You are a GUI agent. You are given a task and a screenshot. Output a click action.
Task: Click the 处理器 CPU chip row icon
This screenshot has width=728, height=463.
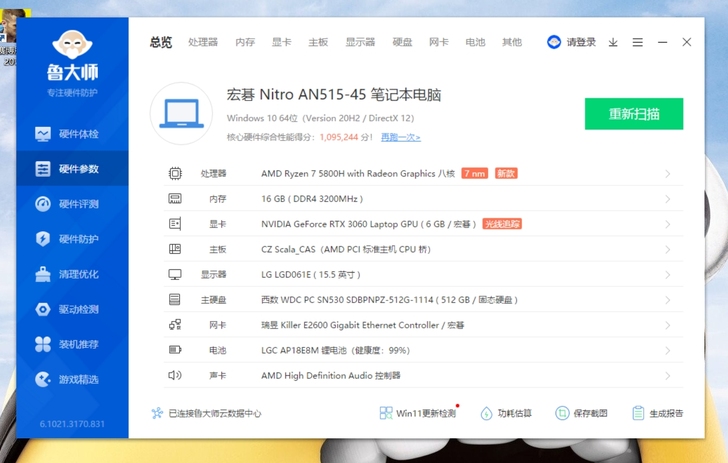(x=175, y=174)
